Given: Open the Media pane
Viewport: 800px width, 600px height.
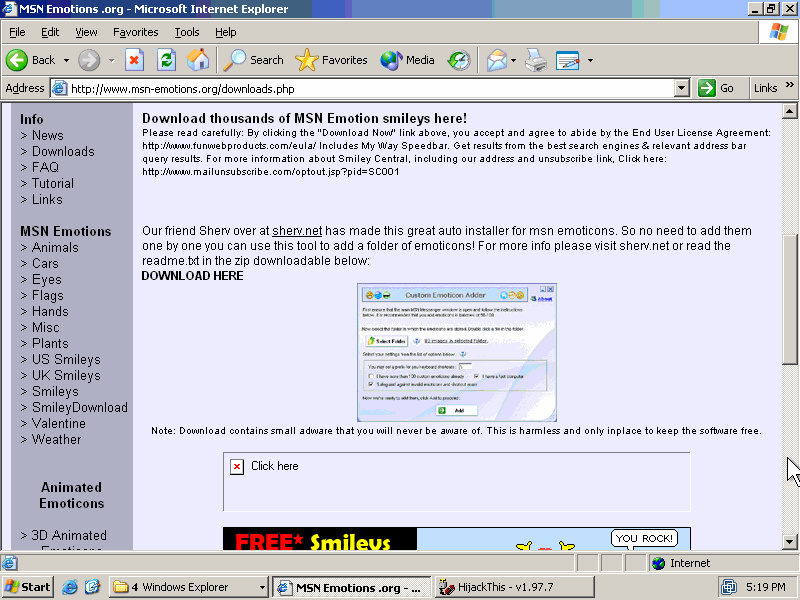Looking at the screenshot, I should 407,60.
